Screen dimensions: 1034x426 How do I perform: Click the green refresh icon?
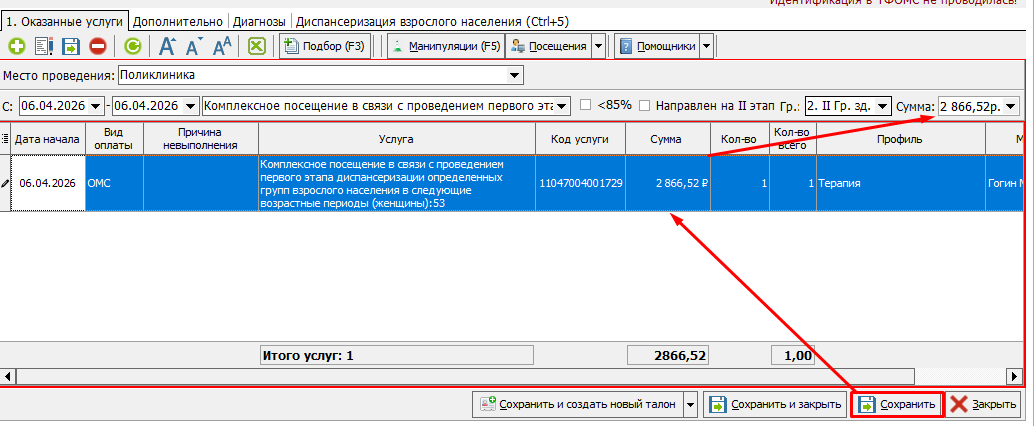(x=132, y=46)
